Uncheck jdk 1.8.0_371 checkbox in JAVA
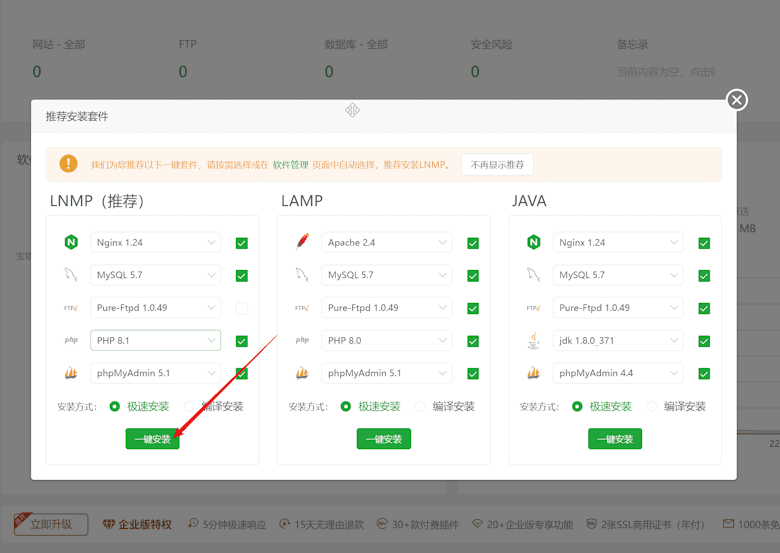The width and height of the screenshot is (780, 553). (704, 341)
